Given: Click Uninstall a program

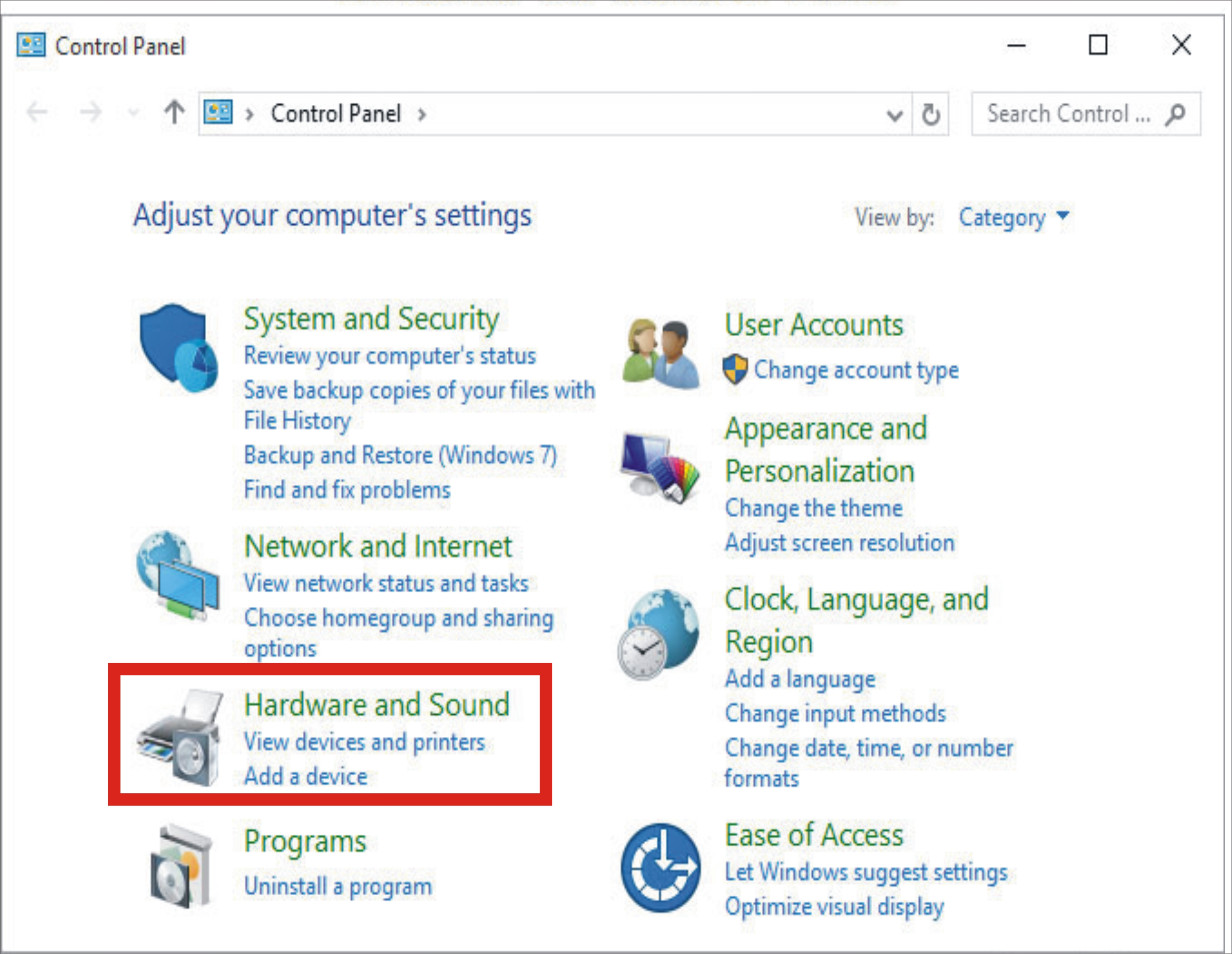Looking at the screenshot, I should [338, 887].
